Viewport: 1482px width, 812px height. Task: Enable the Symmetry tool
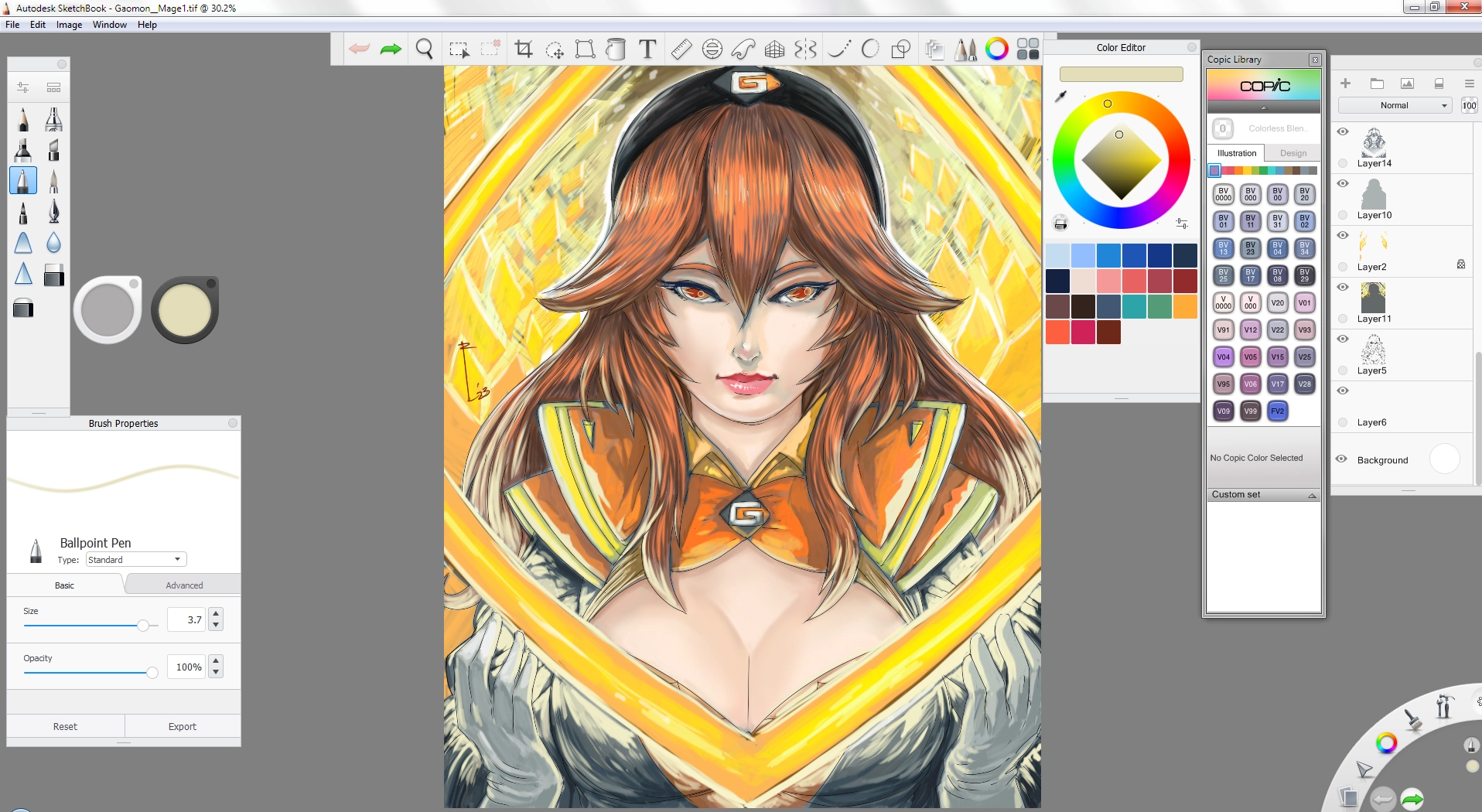[x=805, y=49]
